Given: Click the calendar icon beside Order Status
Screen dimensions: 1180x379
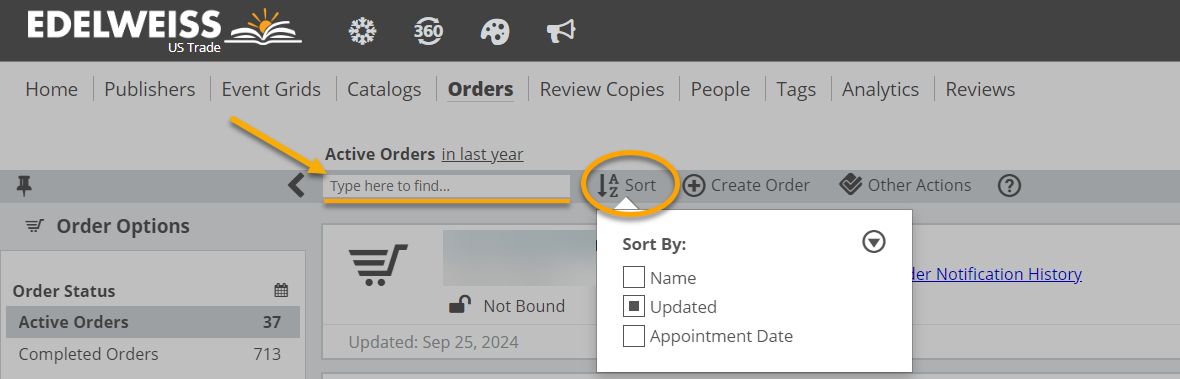Looking at the screenshot, I should pos(281,290).
